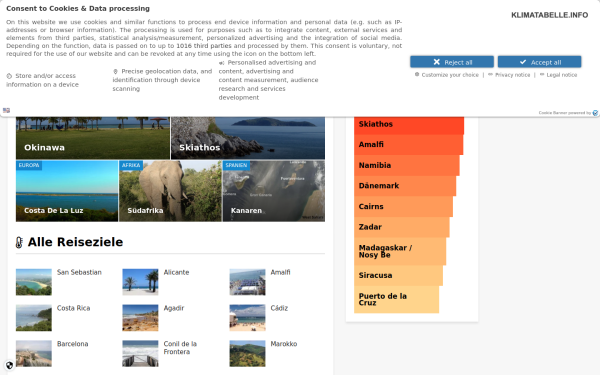
Task: Click the thermometer icon beside Alle Reiseziele
Action: tap(19, 243)
